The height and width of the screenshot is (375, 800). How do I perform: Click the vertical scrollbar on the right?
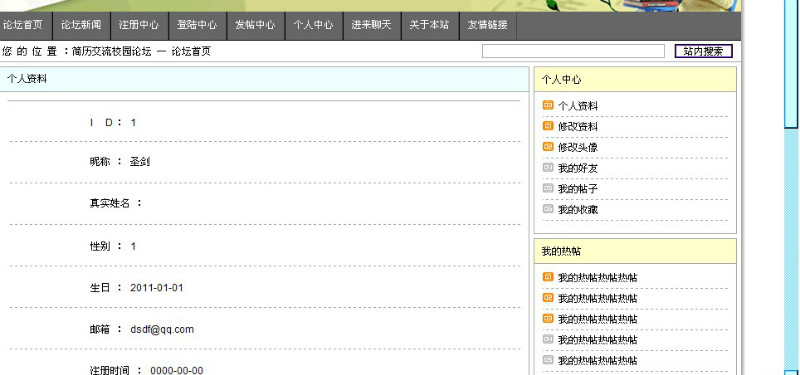point(791,187)
